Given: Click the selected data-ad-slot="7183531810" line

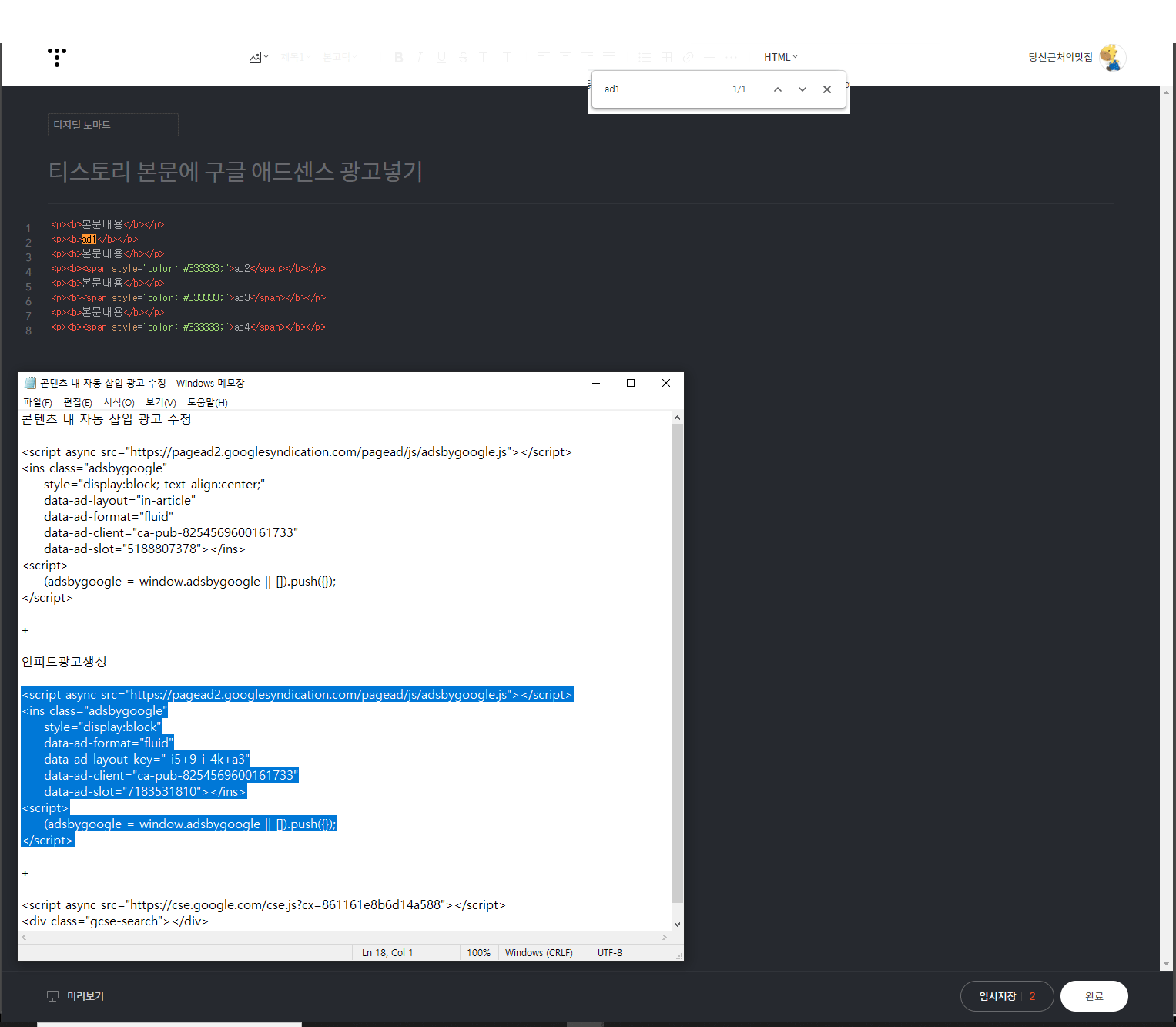Looking at the screenshot, I should (x=144, y=791).
